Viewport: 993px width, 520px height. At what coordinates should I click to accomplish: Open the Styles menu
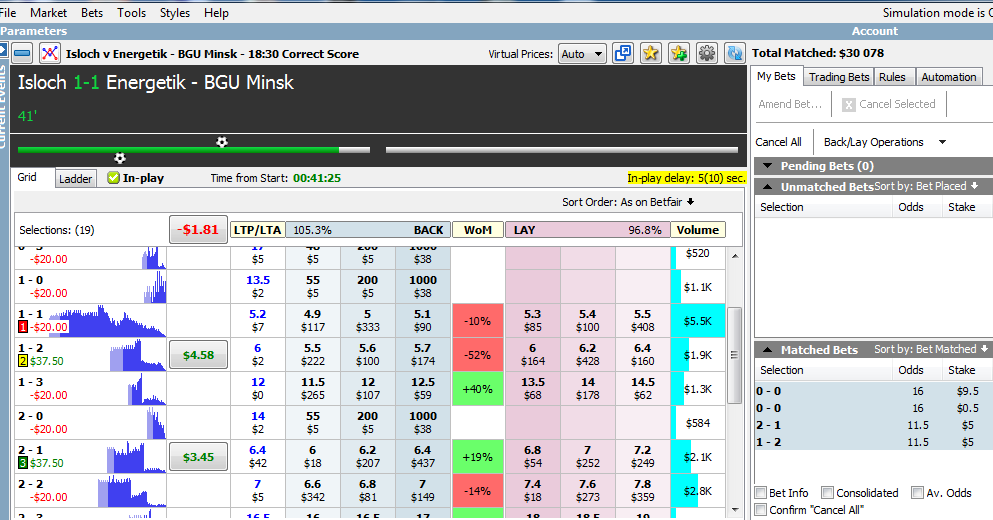(x=175, y=13)
